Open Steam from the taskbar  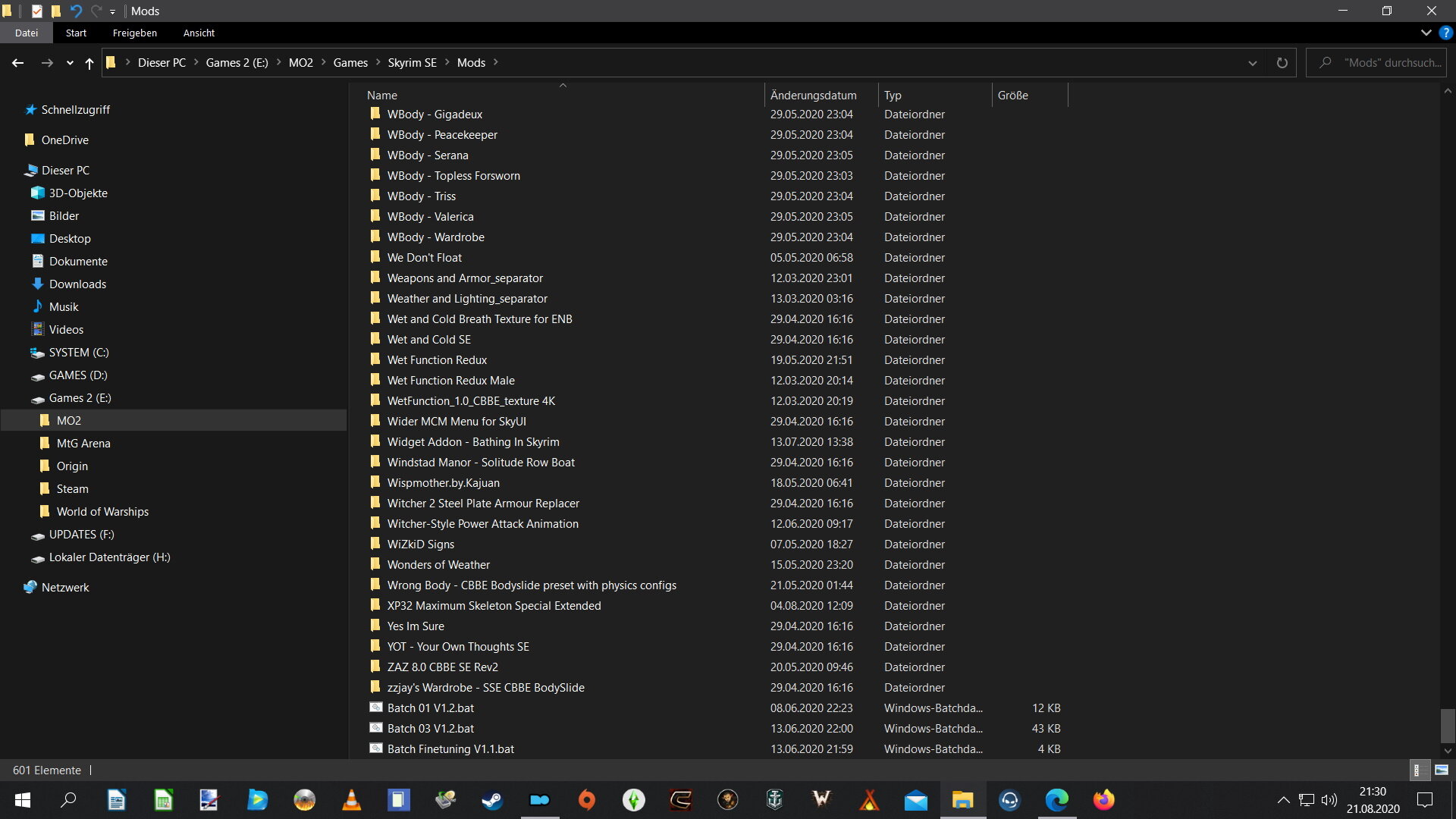(x=492, y=800)
